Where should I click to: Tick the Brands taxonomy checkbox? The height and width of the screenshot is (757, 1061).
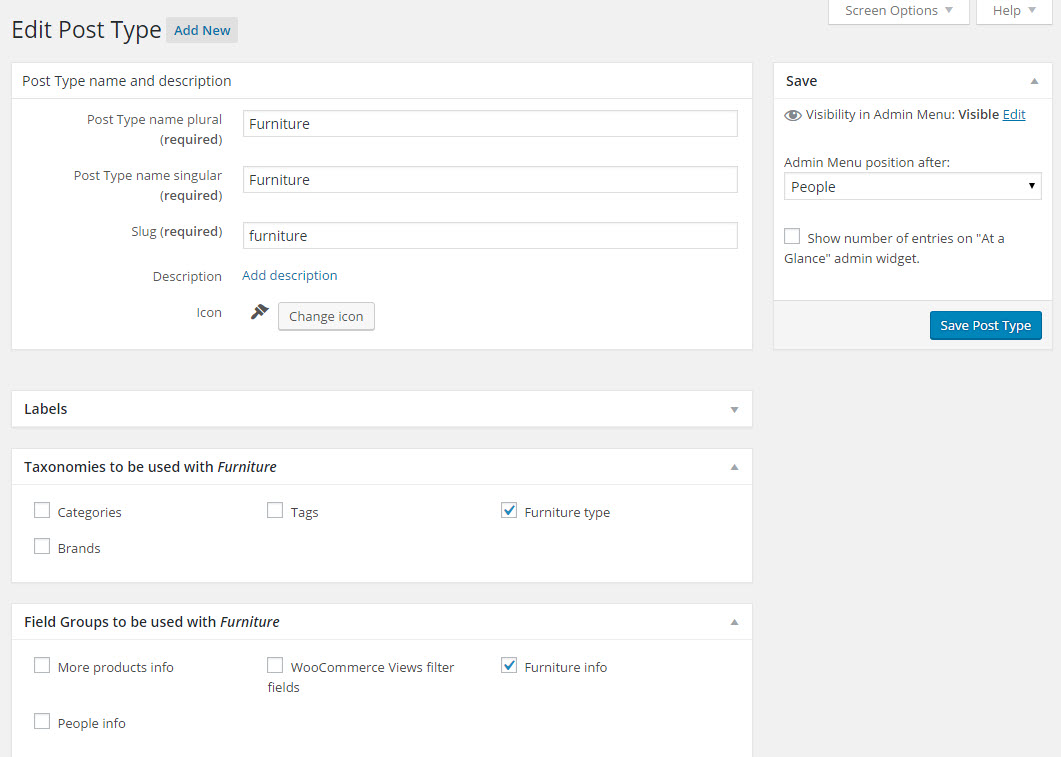tap(42, 546)
